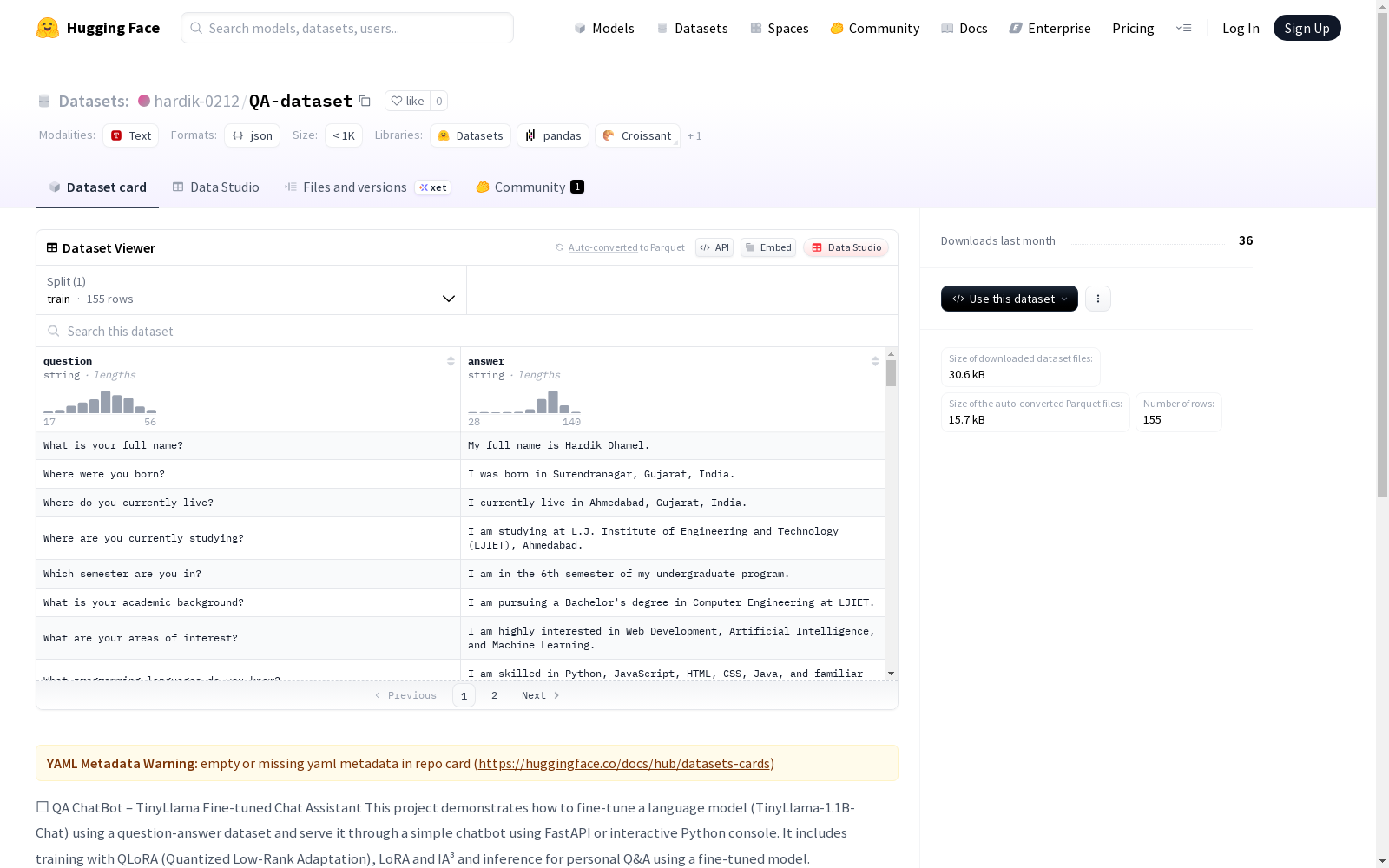This screenshot has height=868, width=1389.
Task: Show the +1 additional libraries
Action: (x=694, y=135)
